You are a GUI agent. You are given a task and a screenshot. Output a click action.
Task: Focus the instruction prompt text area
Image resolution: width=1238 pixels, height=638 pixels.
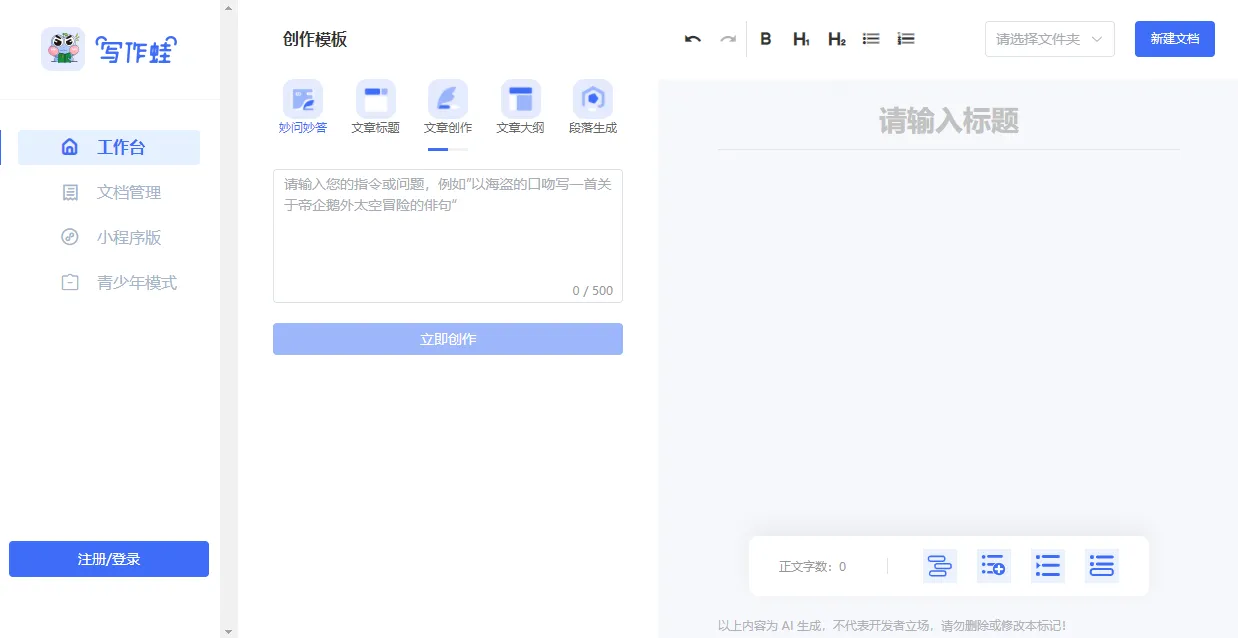point(448,236)
